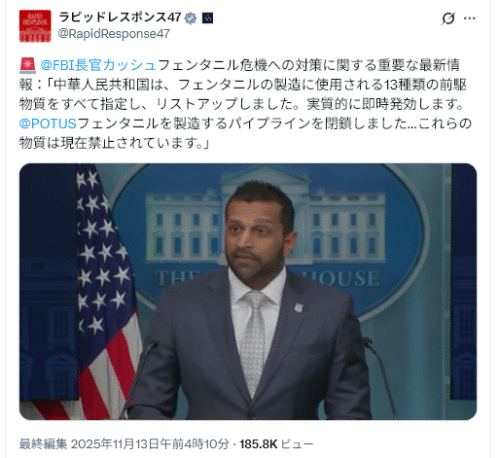Click the gray verified badge beside name
Viewport: 500px width, 458px height.
(x=191, y=18)
